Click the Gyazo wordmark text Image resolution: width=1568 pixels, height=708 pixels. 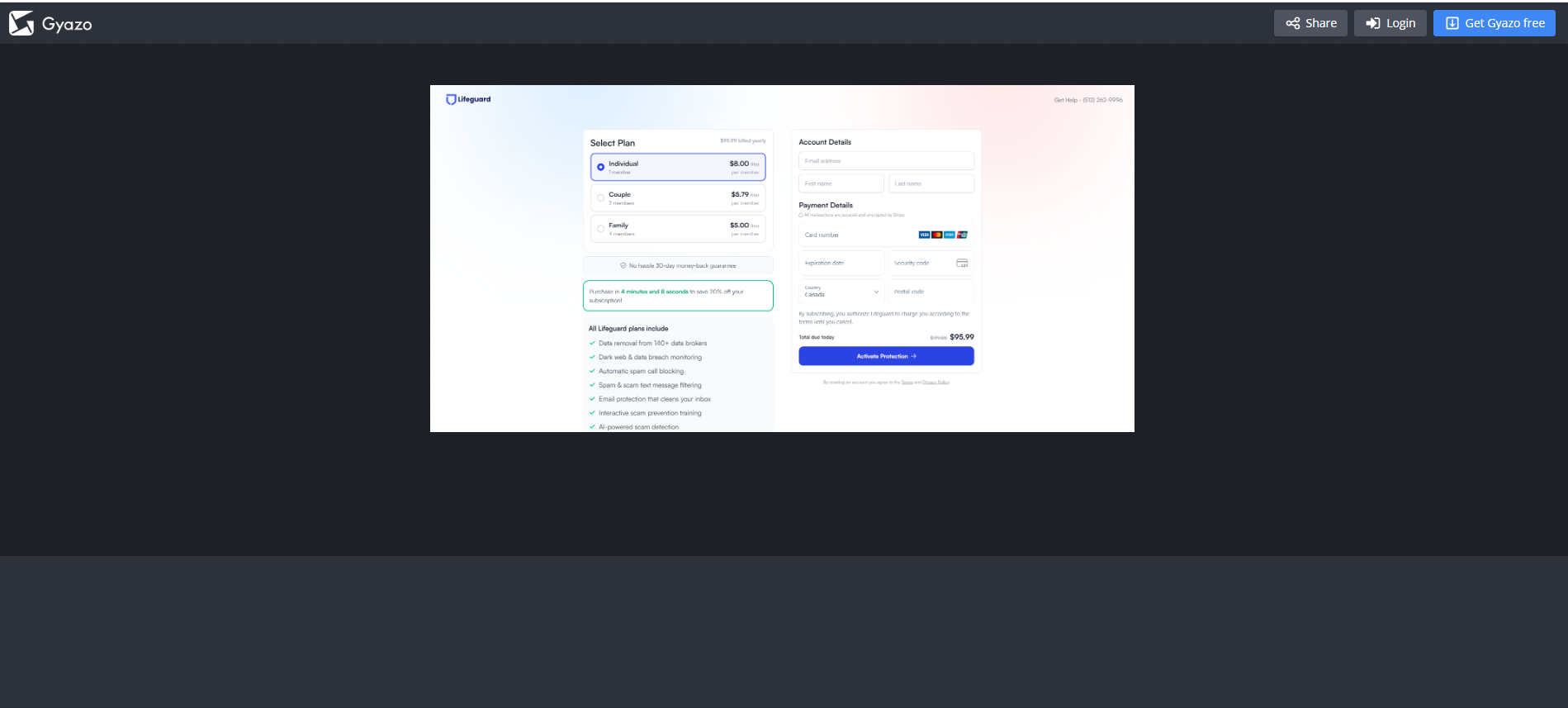pyautogui.click(x=67, y=24)
